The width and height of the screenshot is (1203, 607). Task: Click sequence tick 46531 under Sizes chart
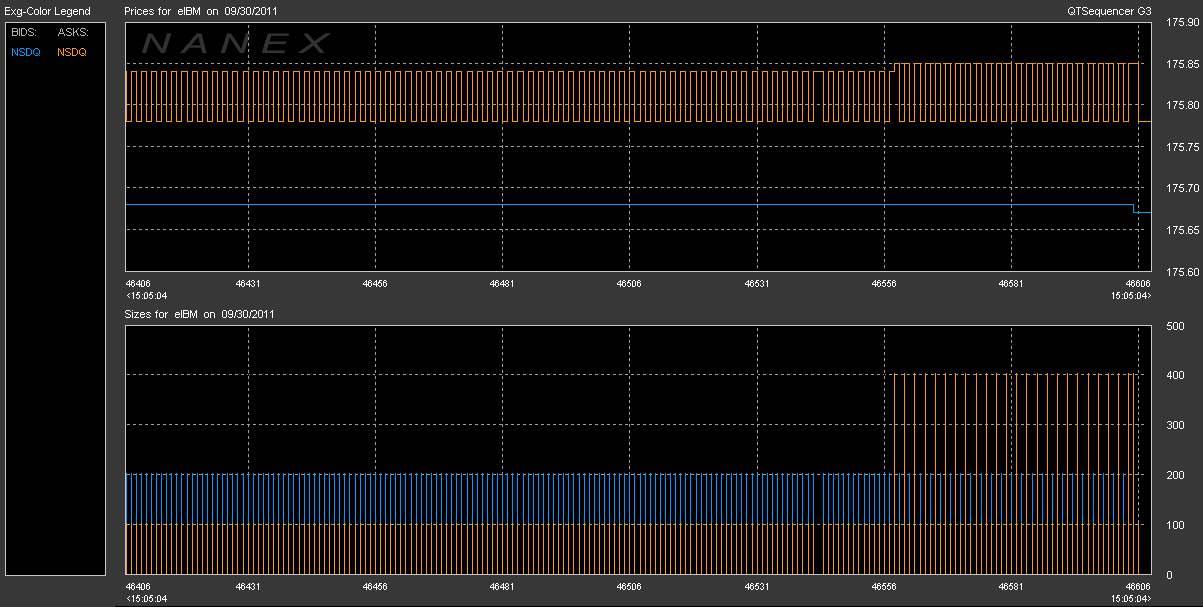pos(757,587)
